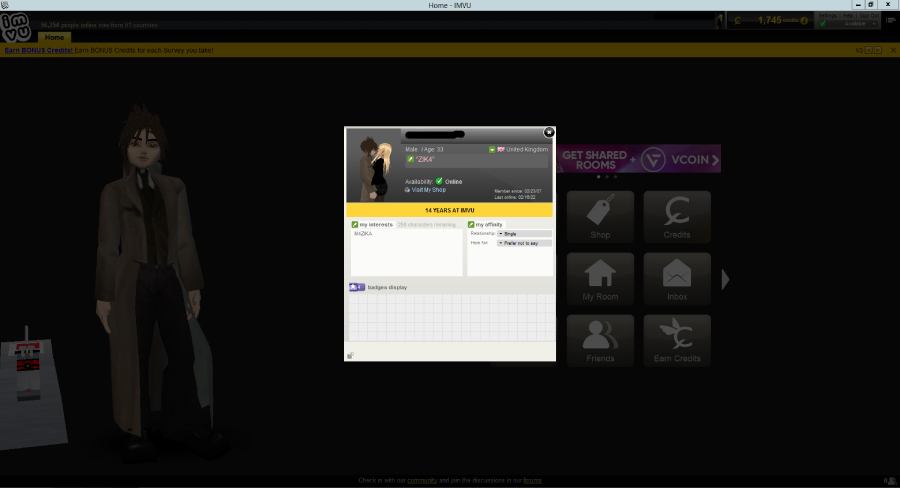This screenshot has width=900, height=488.
Task: Click the window system icon in title bar
Action: tap(5, 5)
